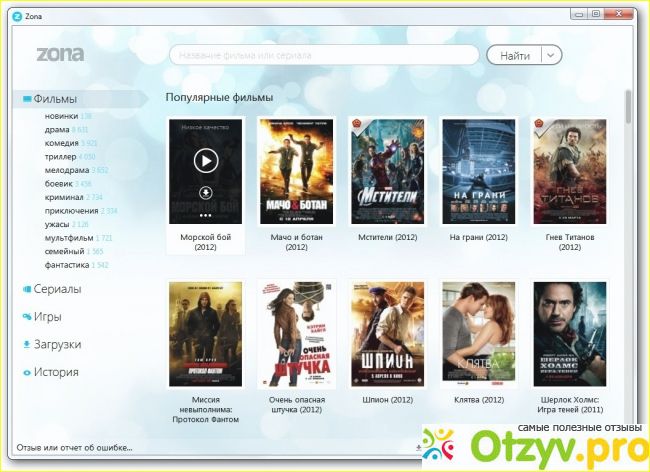
Task: Click download icon on Морской бой poster
Action: (x=206, y=193)
